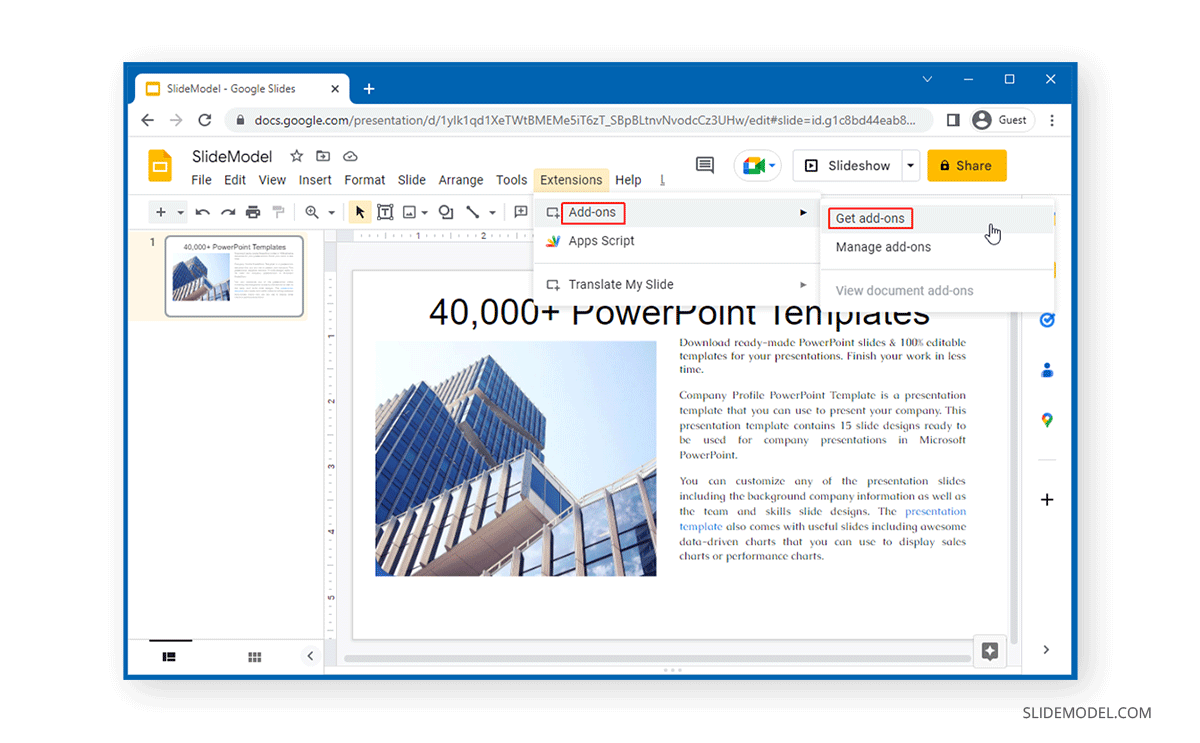The image size is (1200, 743).
Task: Open the Tools menu
Action: (x=511, y=180)
